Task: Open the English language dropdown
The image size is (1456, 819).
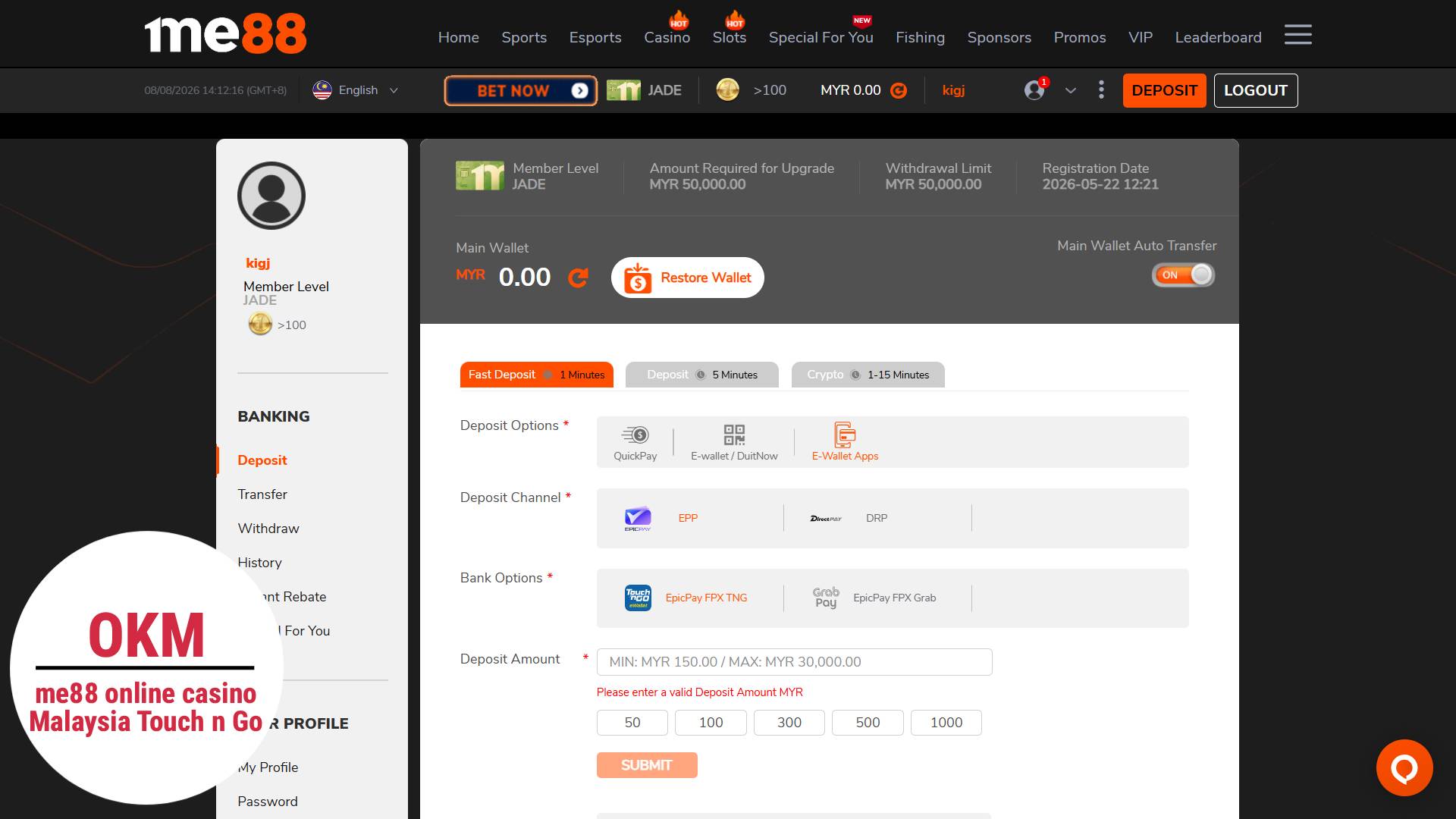Action: tap(356, 90)
